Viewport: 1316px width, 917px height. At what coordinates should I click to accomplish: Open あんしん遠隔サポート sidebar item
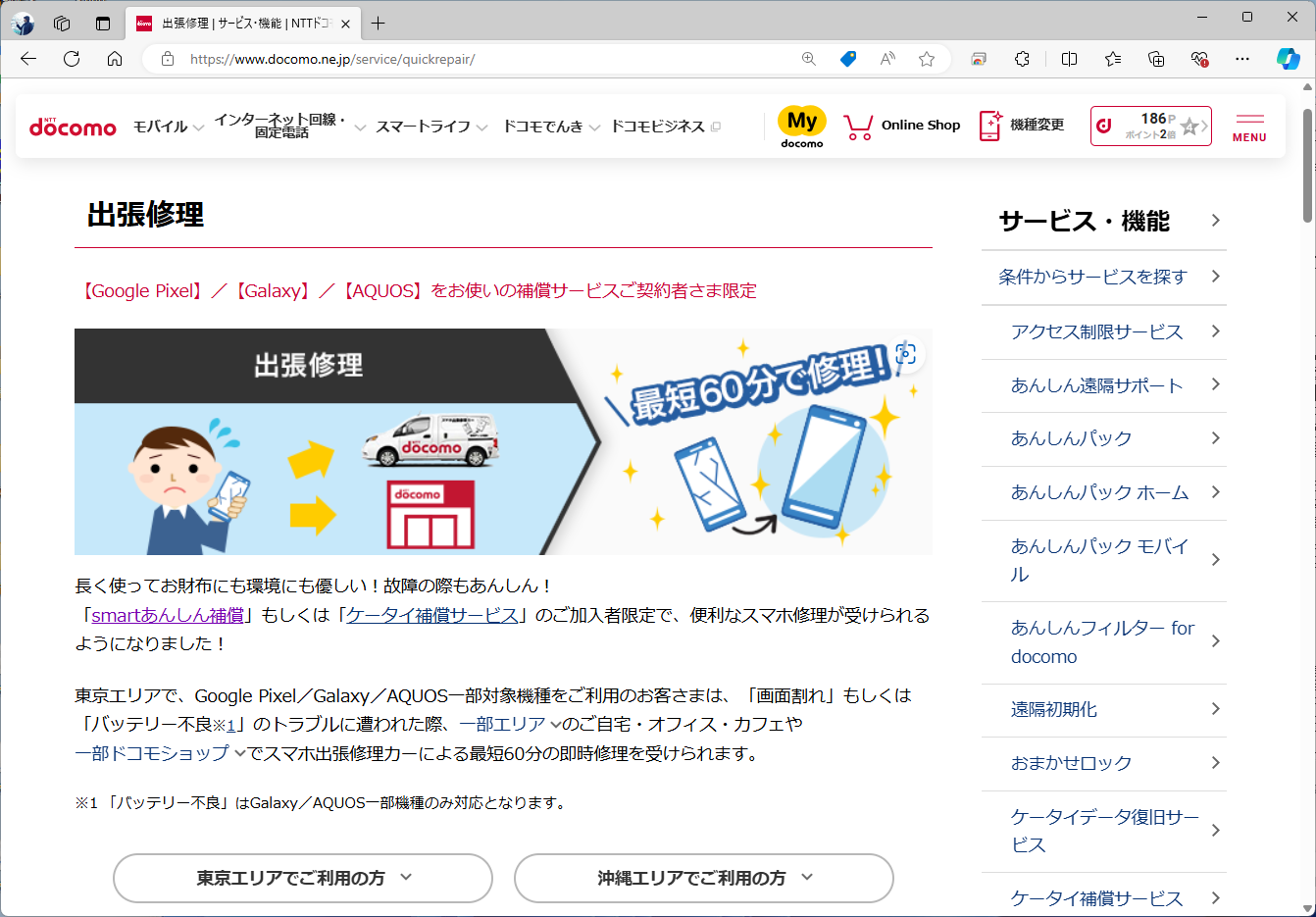tap(1104, 385)
